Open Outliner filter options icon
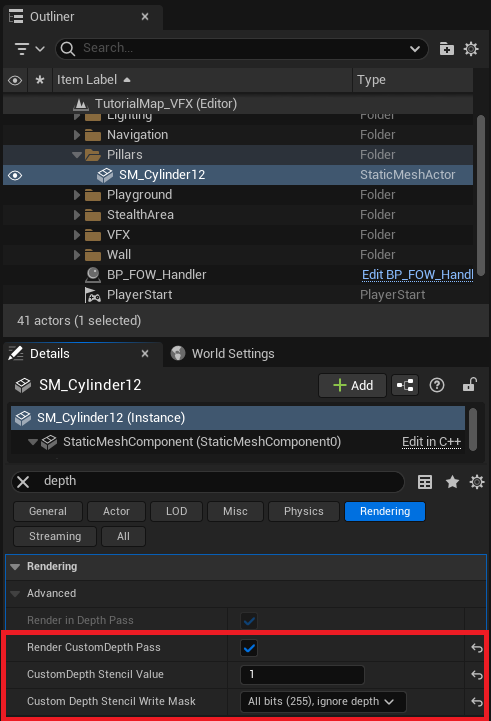491x721 pixels. point(29,48)
